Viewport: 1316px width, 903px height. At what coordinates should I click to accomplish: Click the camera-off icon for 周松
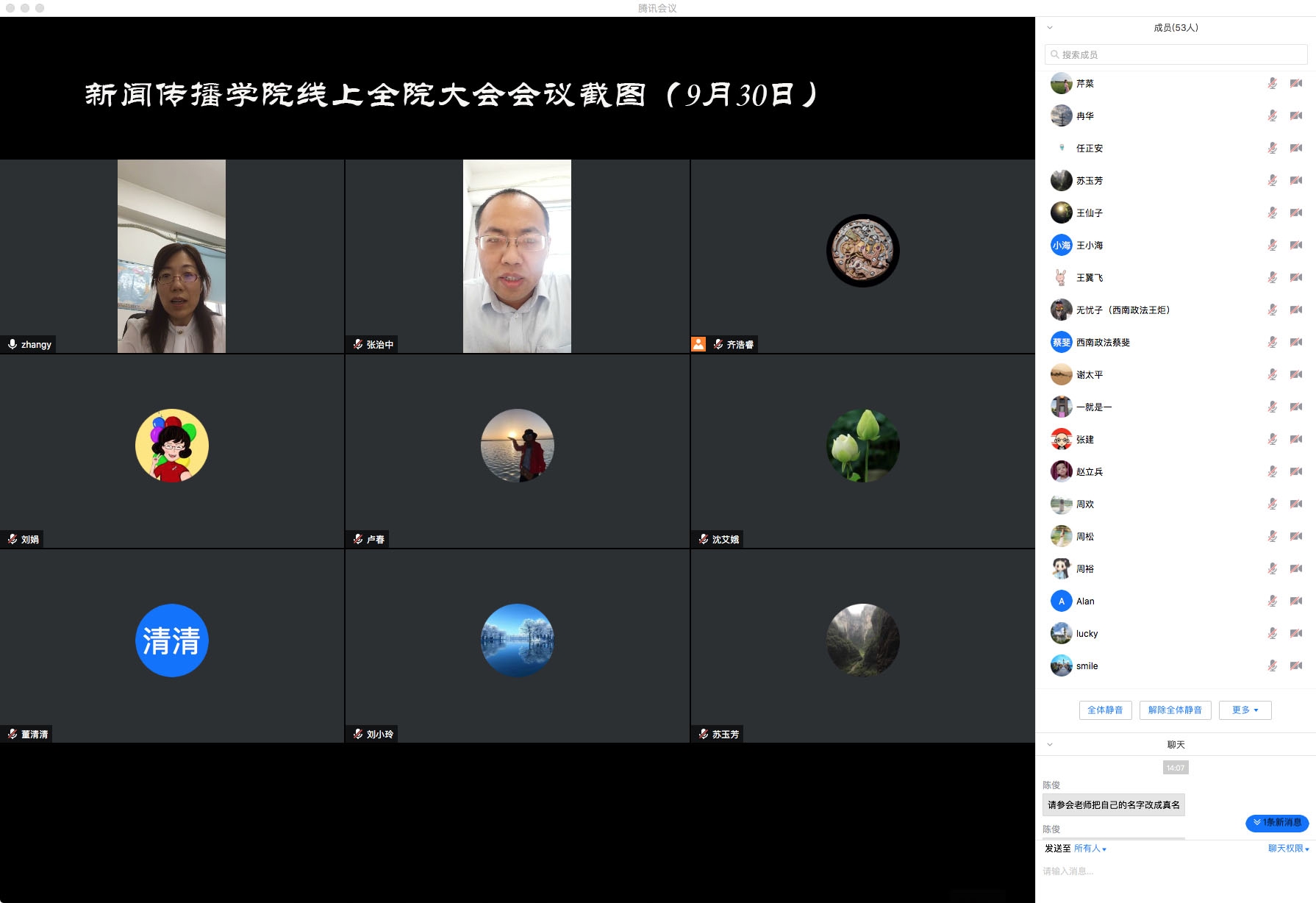[1296, 537]
